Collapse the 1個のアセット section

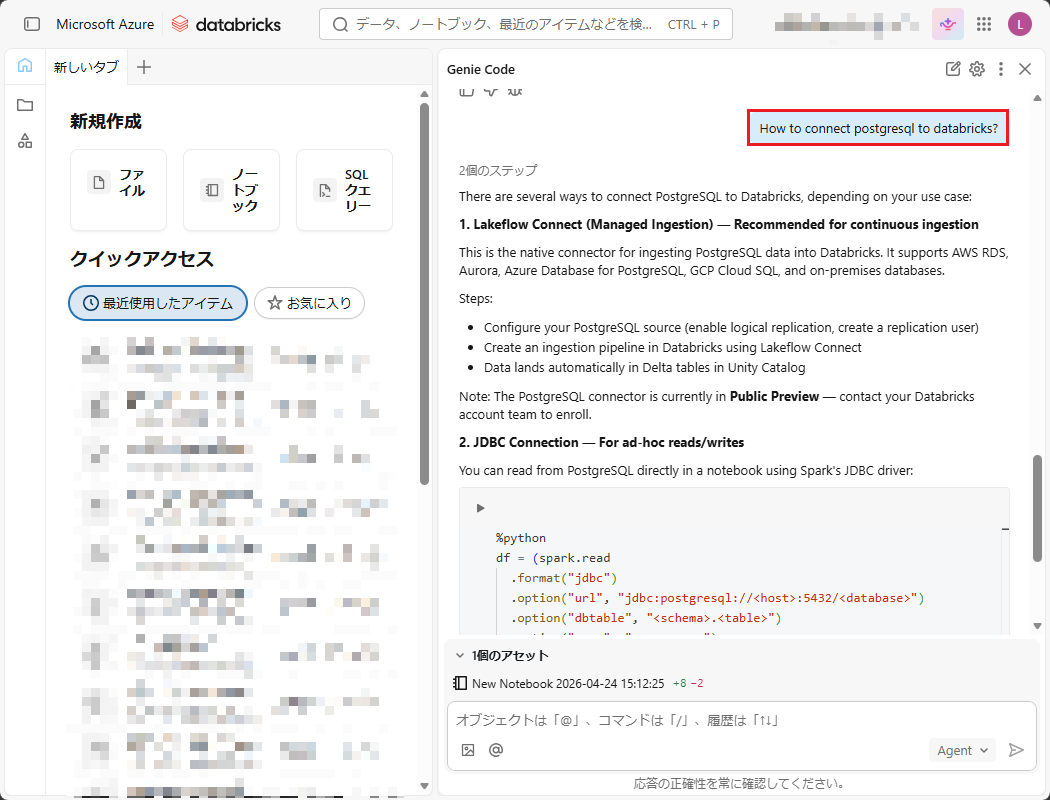tap(460, 656)
